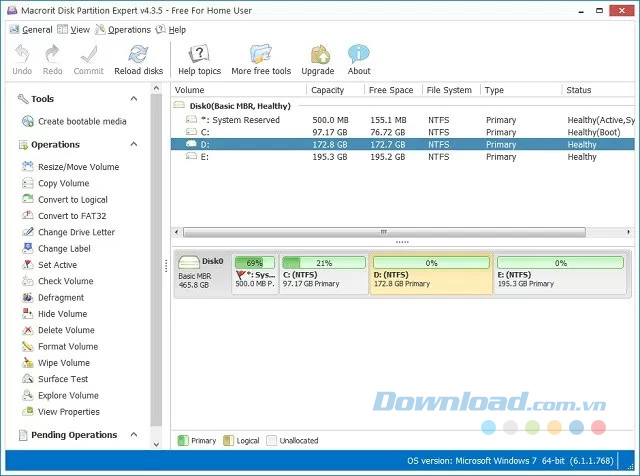Select Resize/Move Volume operation
This screenshot has width=640, height=476.
coord(70,167)
